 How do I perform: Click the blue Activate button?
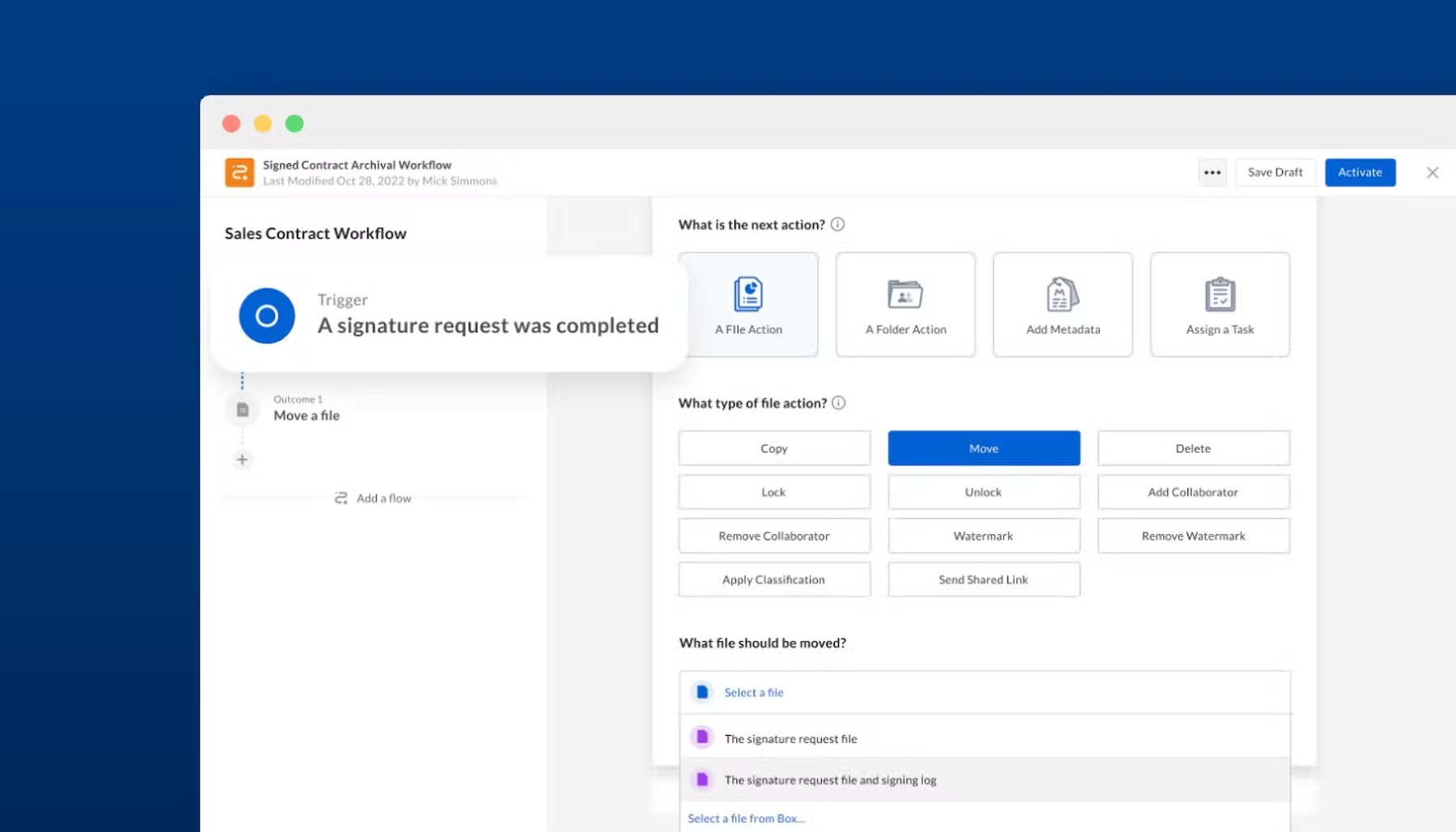tap(1360, 172)
